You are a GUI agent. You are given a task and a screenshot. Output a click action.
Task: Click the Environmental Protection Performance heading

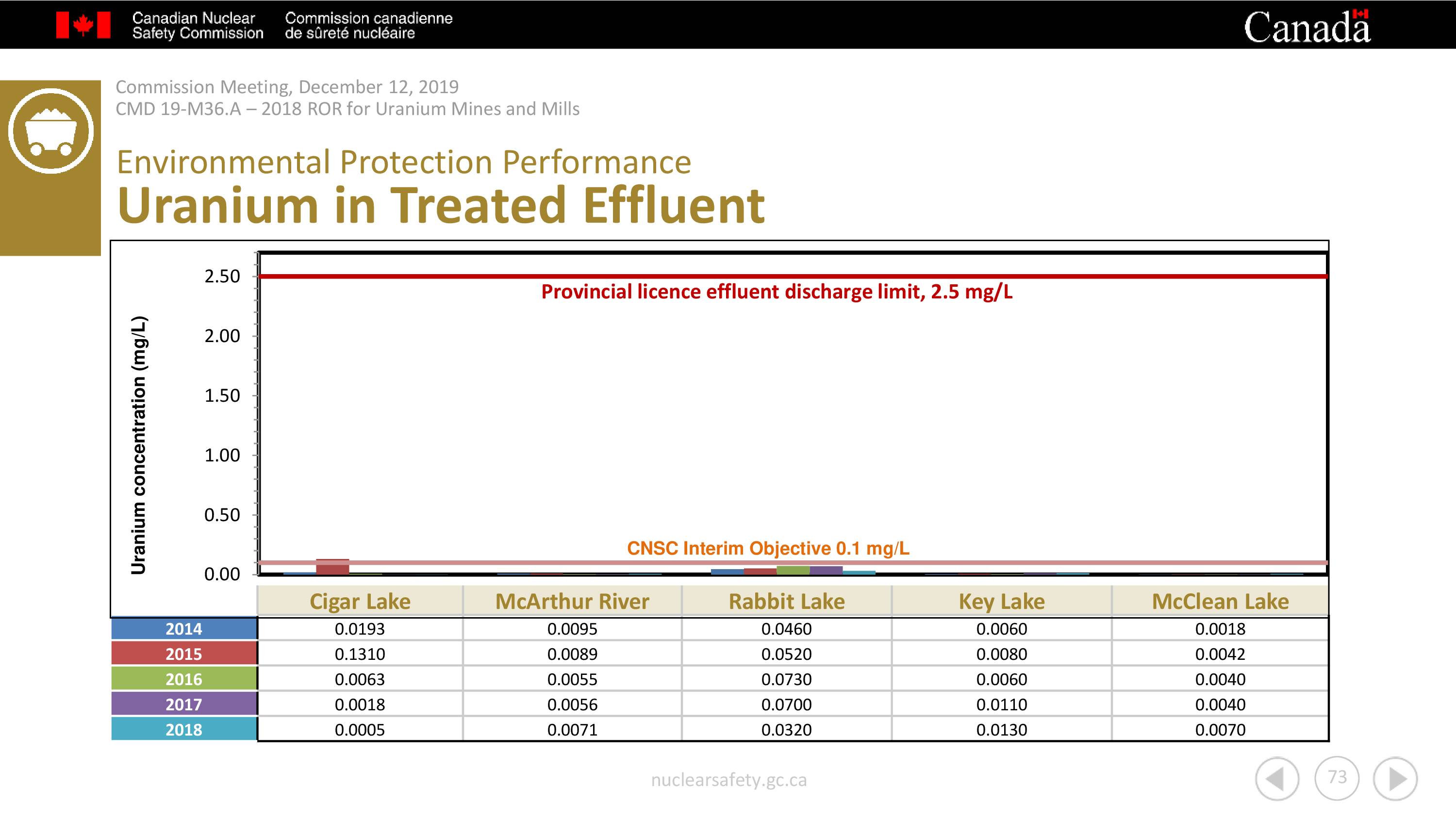[404, 163]
